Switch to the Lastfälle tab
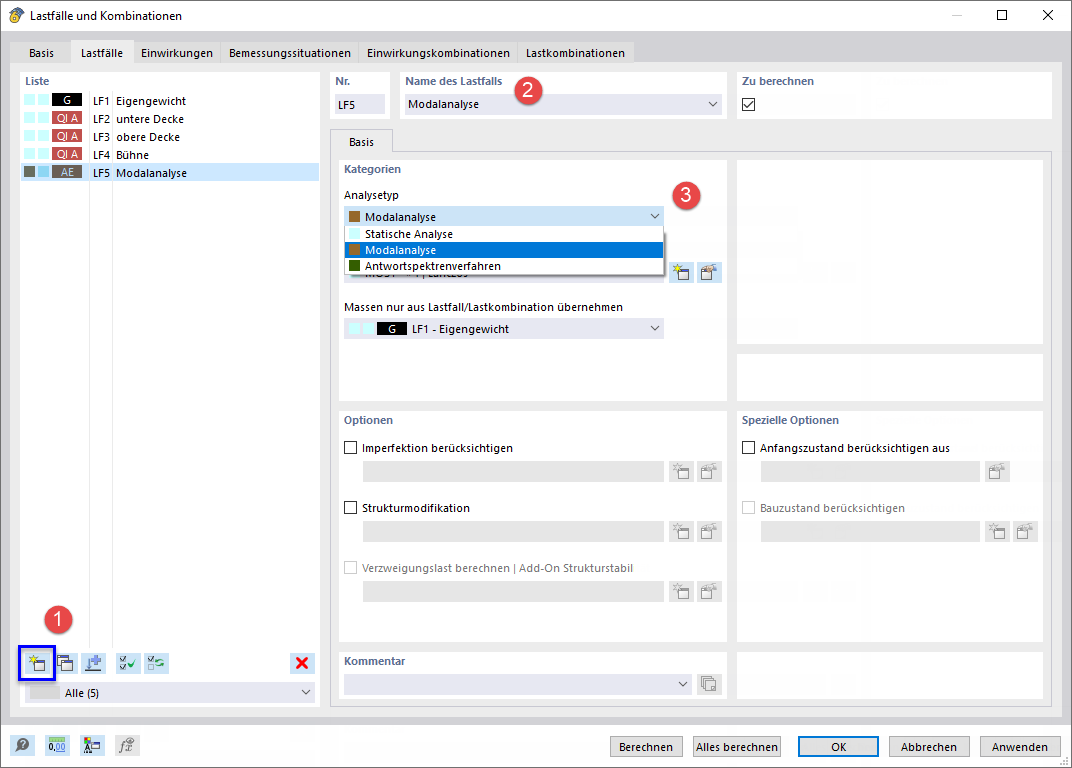1072x768 pixels. (x=102, y=53)
